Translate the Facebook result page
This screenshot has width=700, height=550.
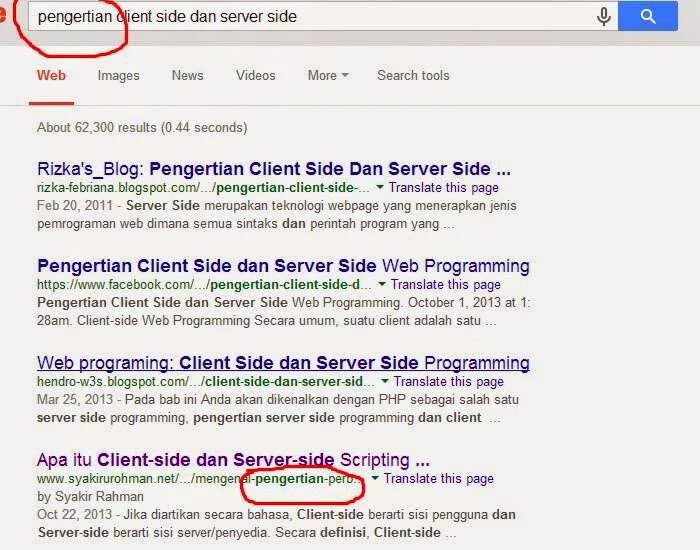click(446, 284)
